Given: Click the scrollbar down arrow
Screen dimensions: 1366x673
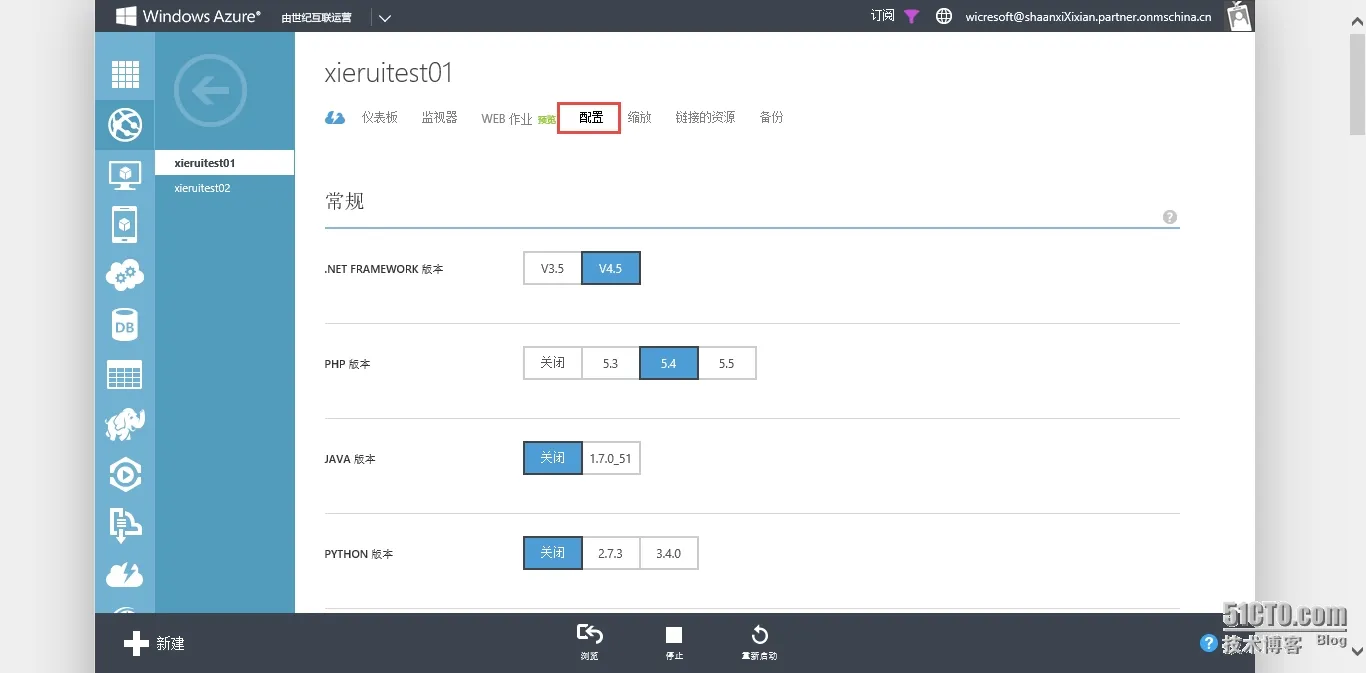Looking at the screenshot, I should [1357, 651].
